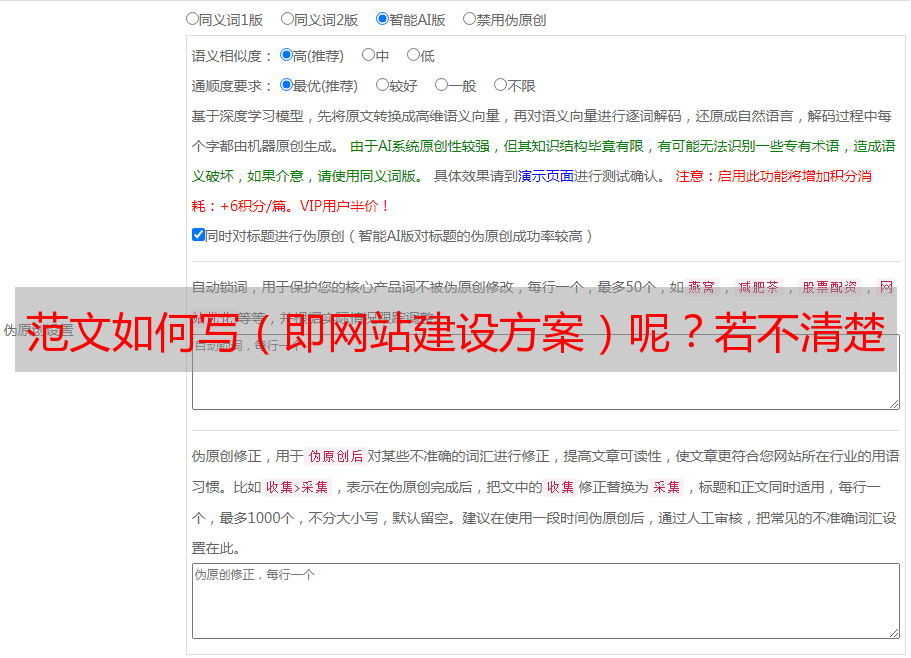The width and height of the screenshot is (911, 658).
Task: Select the 同义词1版 radio option
Action: coord(192,19)
